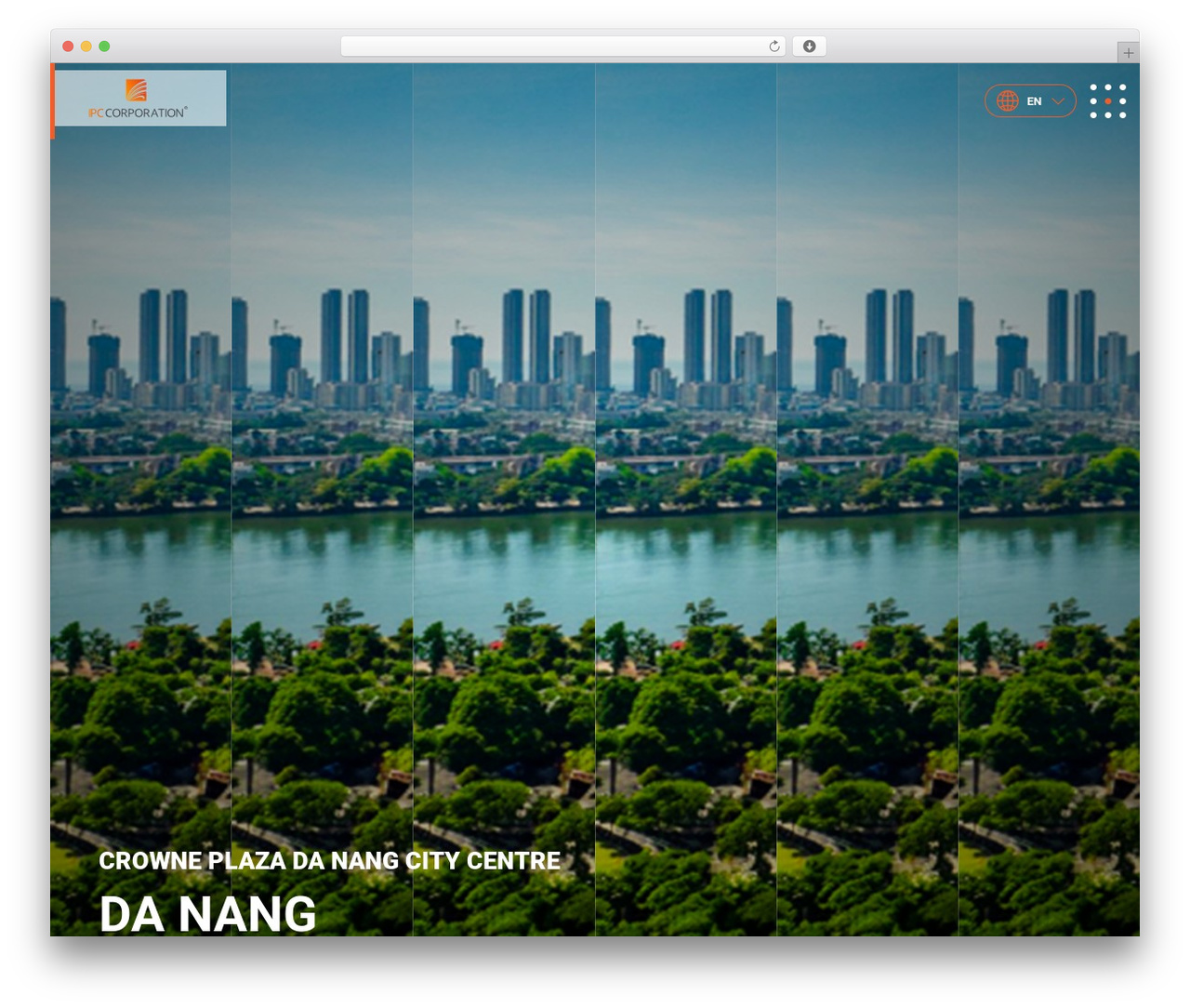Close the browser window
1190x1008 pixels.
68,46
